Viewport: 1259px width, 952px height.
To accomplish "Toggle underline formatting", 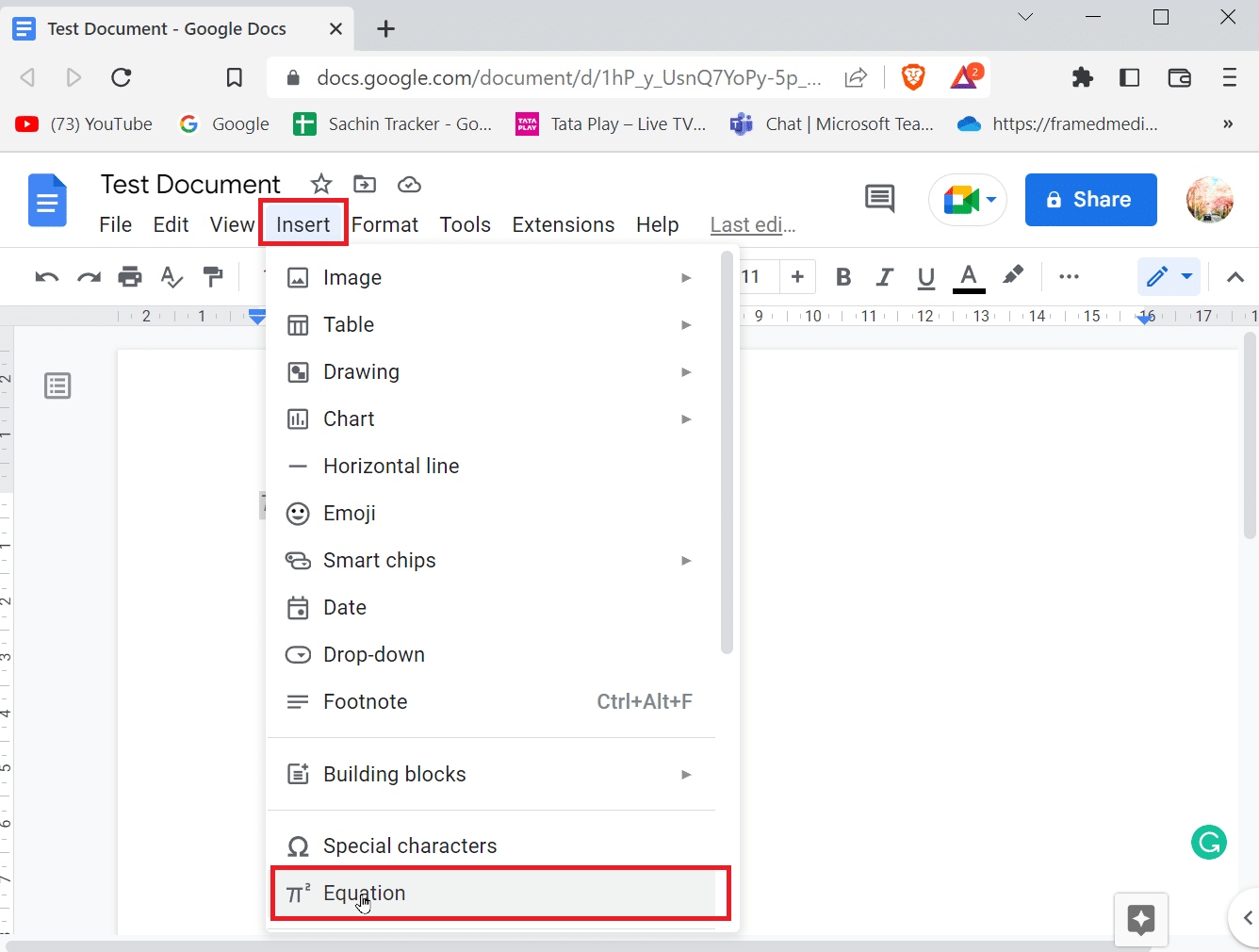I will tap(925, 276).
